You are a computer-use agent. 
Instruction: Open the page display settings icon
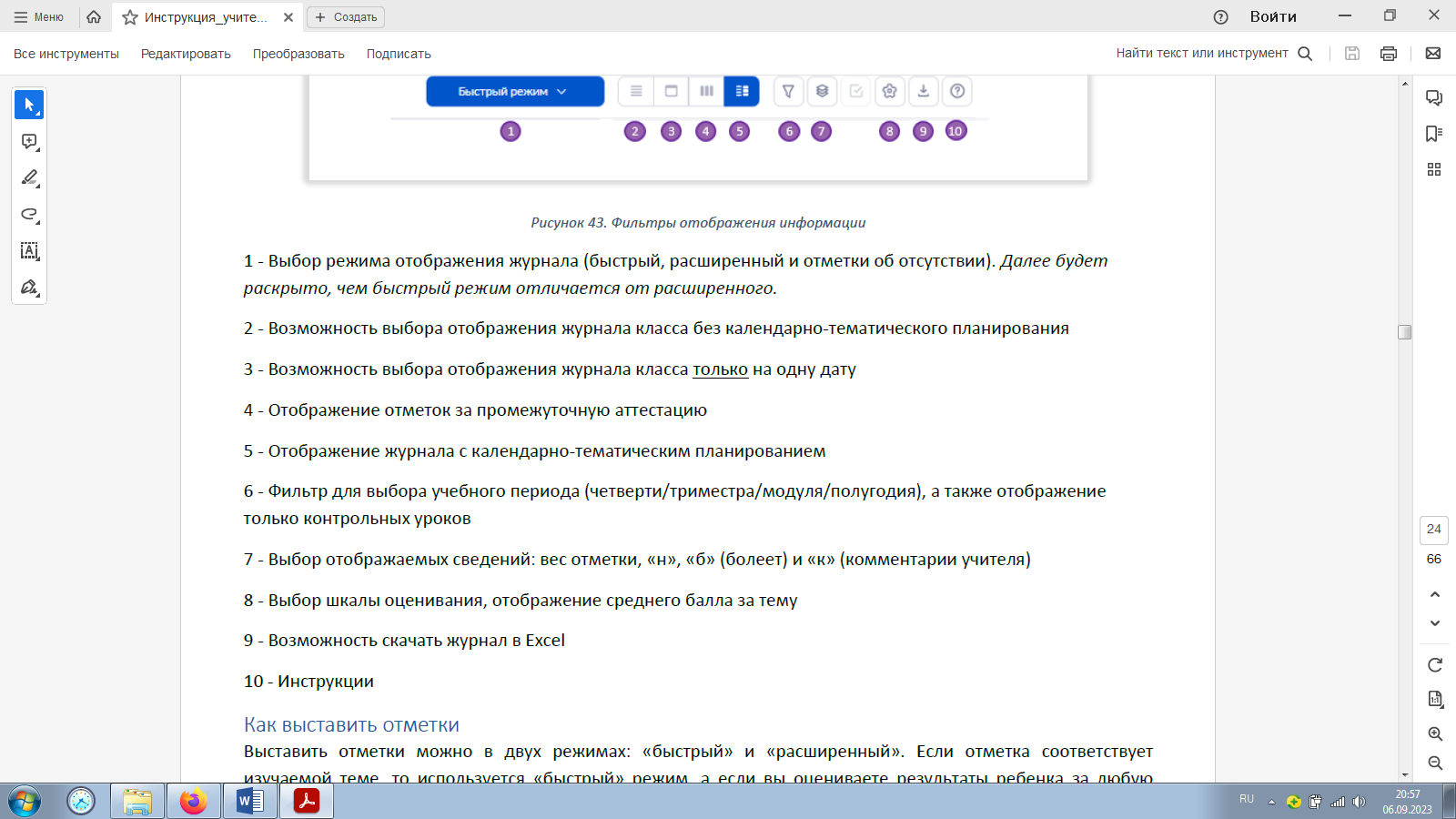point(1435,699)
